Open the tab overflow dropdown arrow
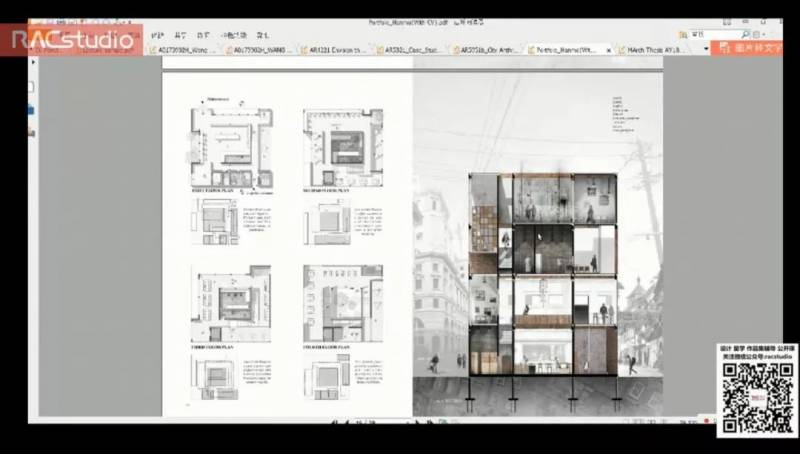Image resolution: width=800 pixels, height=454 pixels. click(x=705, y=48)
